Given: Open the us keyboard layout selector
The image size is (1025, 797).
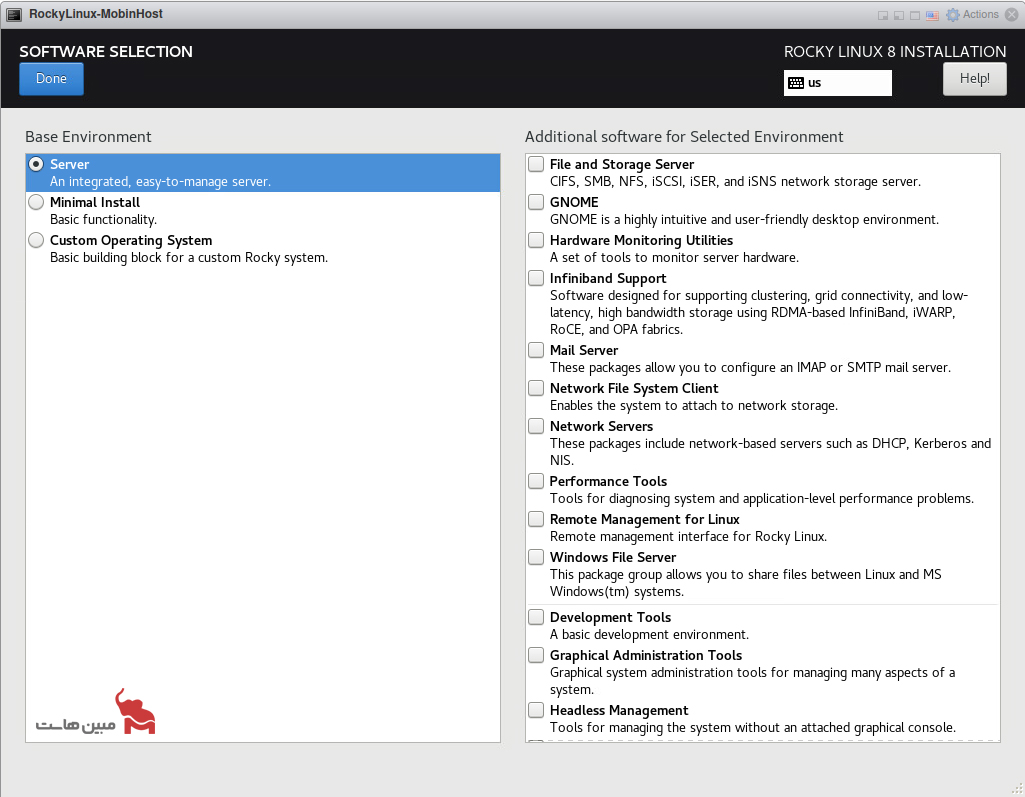Looking at the screenshot, I should pyautogui.click(x=837, y=83).
